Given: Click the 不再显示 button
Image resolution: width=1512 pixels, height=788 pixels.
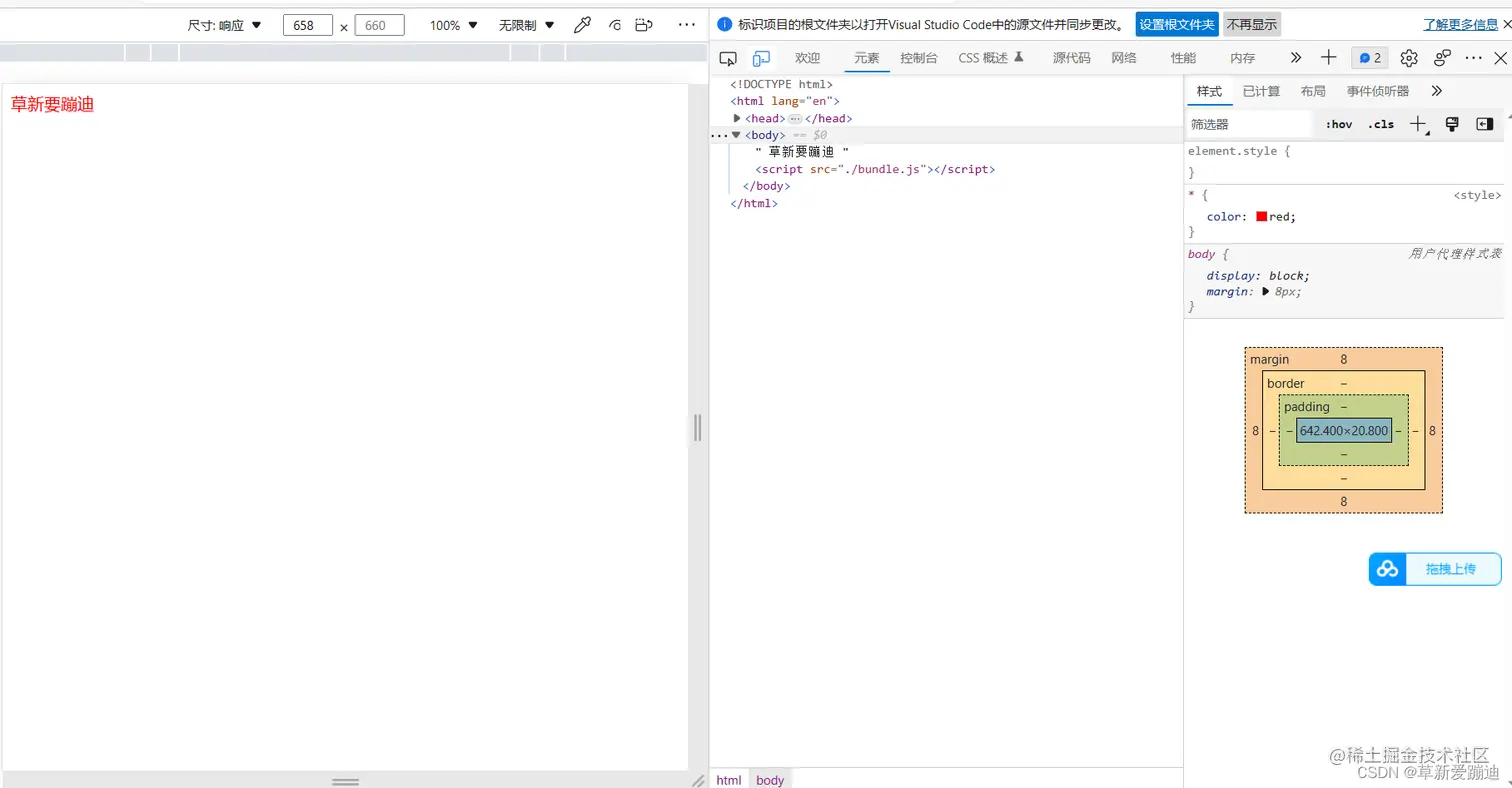Looking at the screenshot, I should tap(1252, 25).
